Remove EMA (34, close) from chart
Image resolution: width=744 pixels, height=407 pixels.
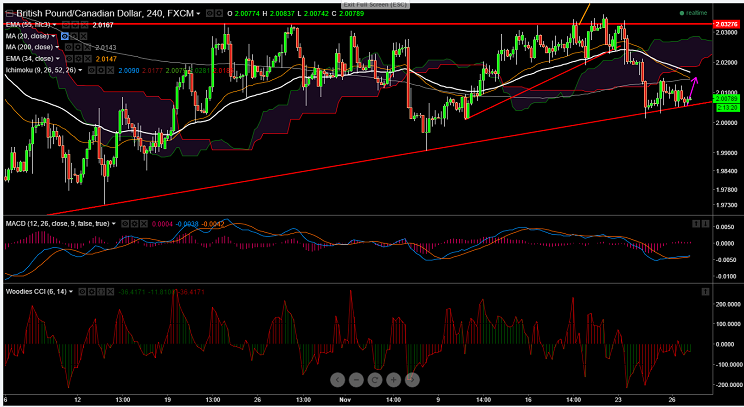tap(88, 59)
